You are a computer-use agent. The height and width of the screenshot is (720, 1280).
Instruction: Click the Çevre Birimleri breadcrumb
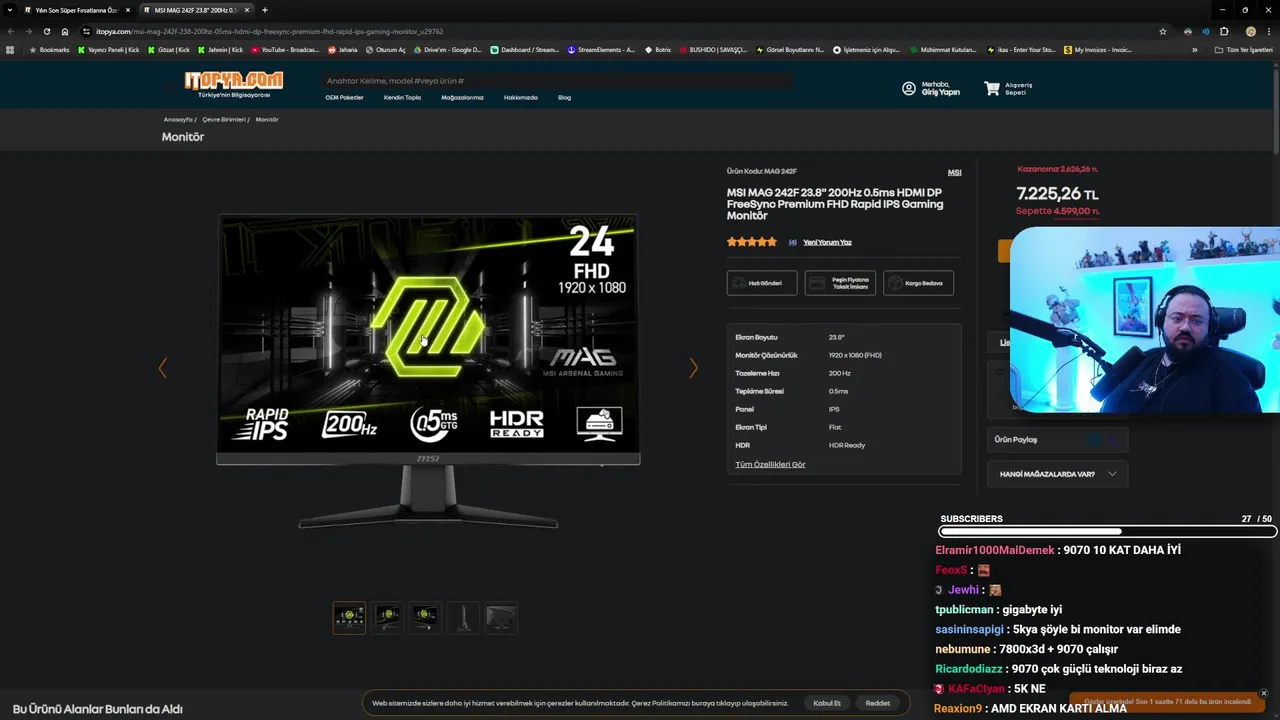tap(223, 119)
